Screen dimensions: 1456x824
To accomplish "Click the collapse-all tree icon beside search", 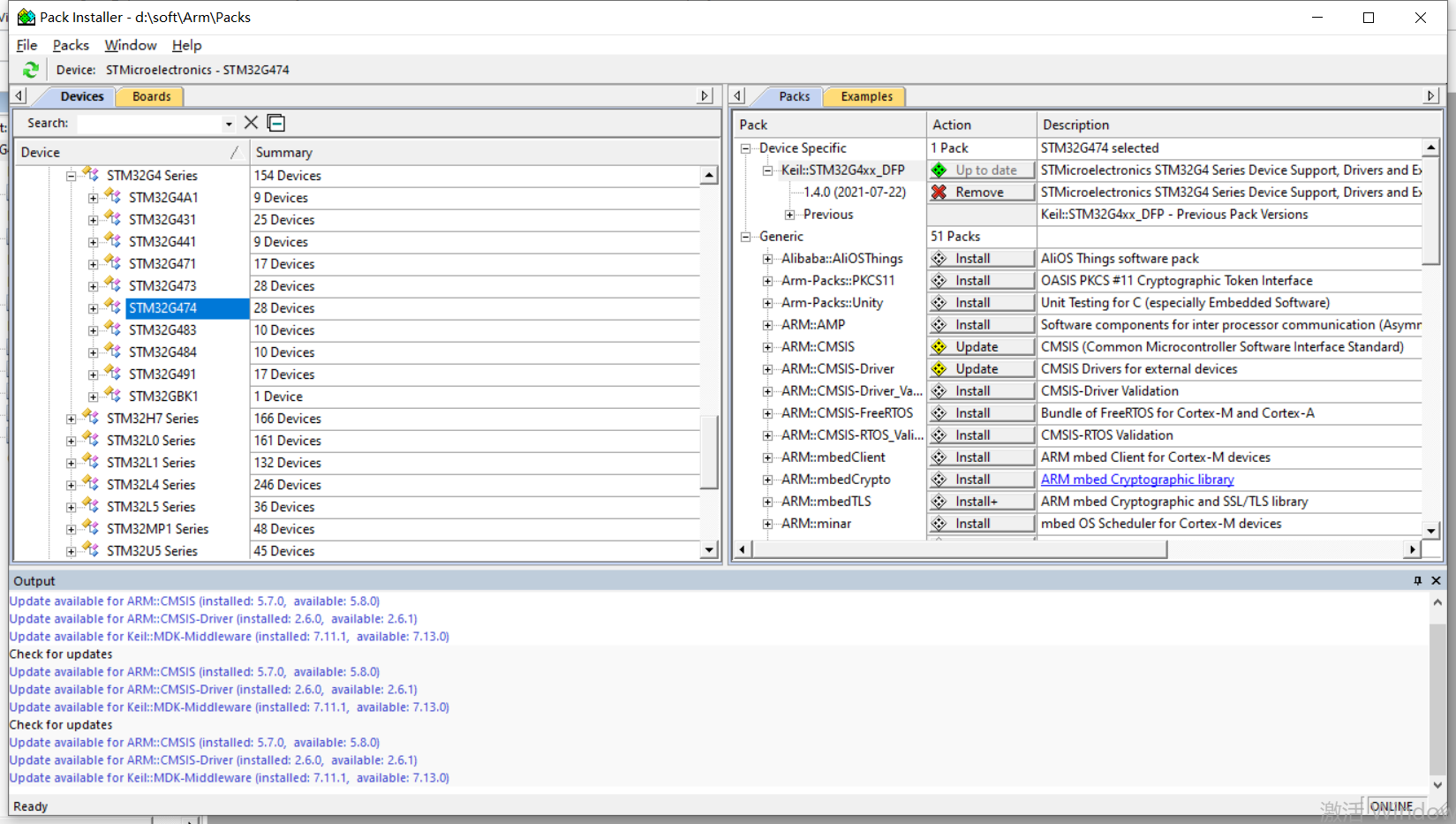I will point(276,123).
